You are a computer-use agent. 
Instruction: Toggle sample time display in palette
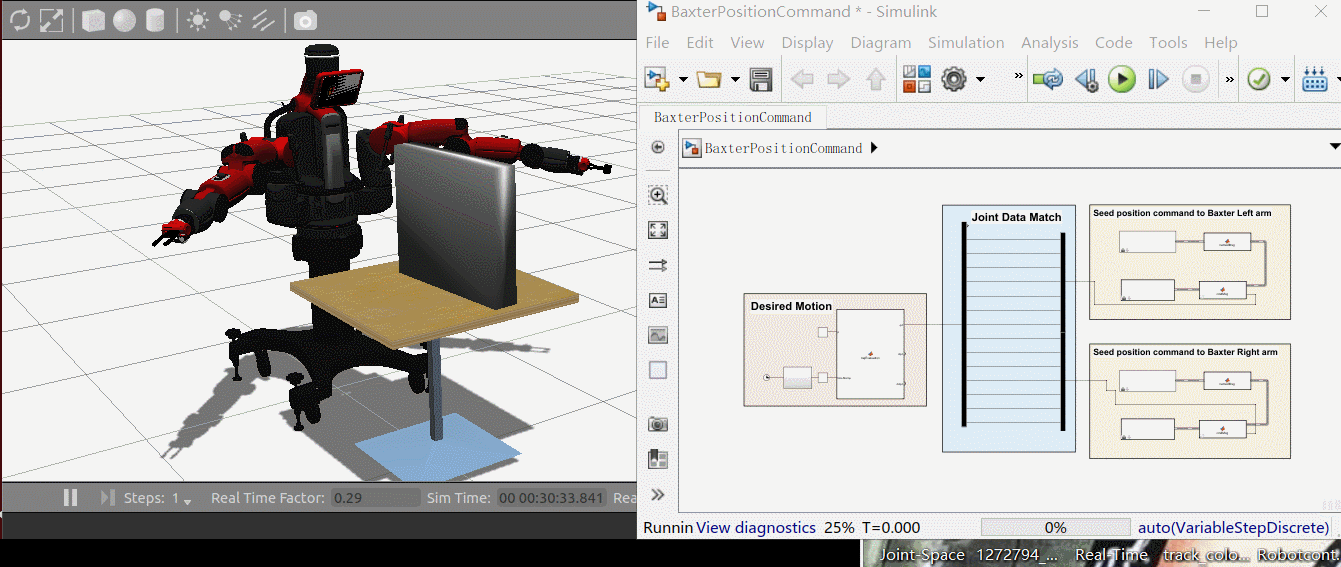(658, 265)
